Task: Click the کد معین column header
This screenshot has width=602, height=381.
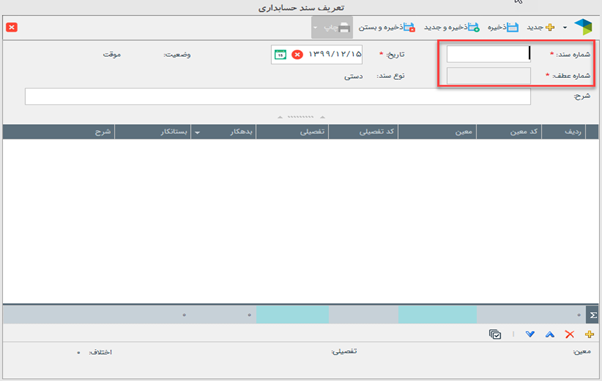Action: coord(509,132)
